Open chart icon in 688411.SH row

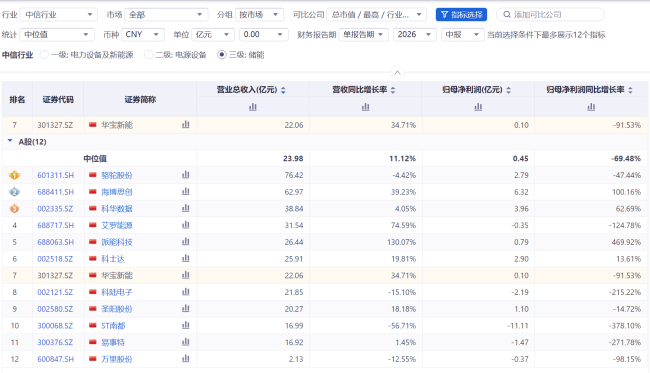pyautogui.click(x=186, y=191)
